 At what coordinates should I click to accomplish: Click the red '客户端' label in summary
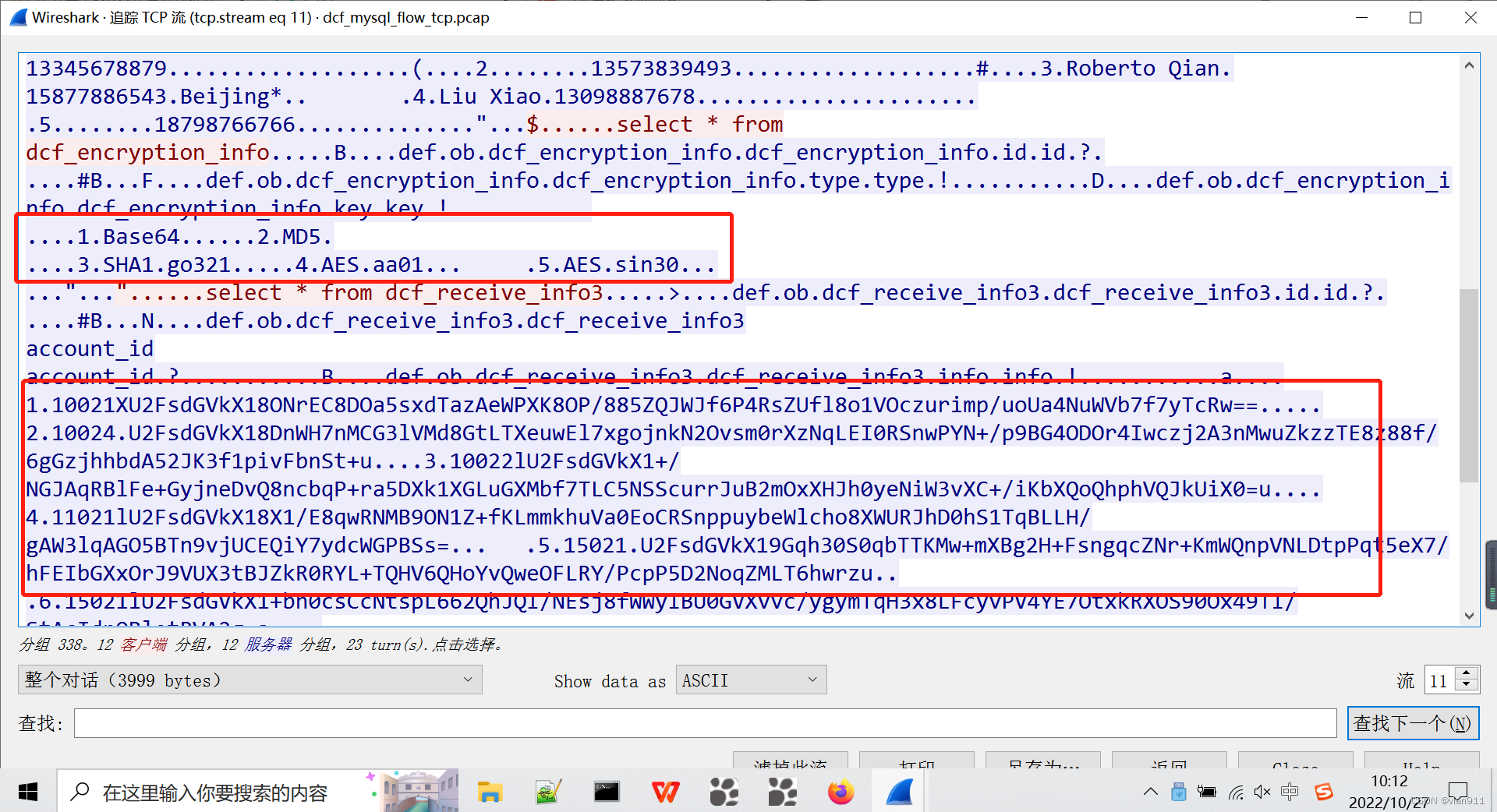point(144,644)
